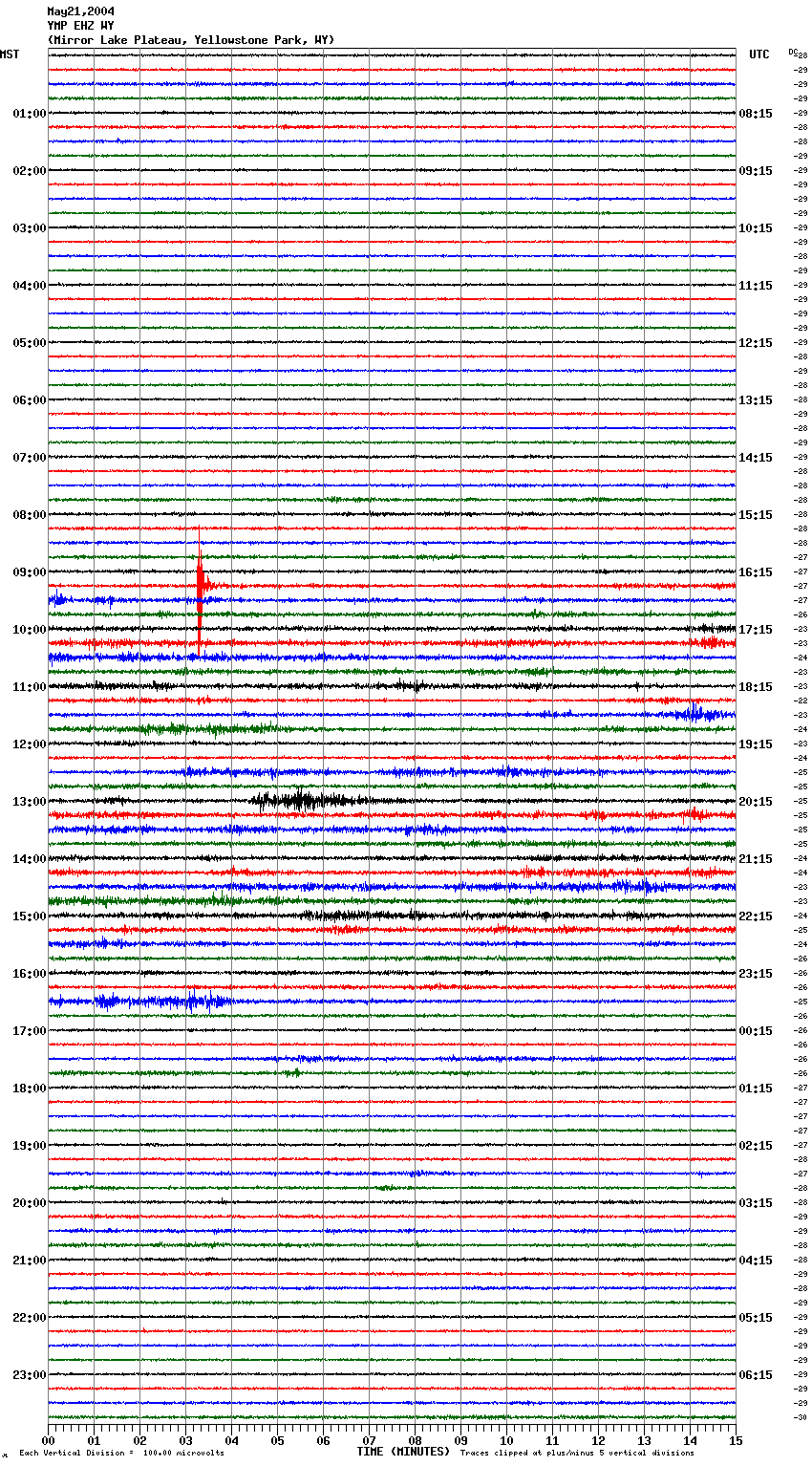
Task: Click the 12:15 UTC time label
Action: point(756,343)
